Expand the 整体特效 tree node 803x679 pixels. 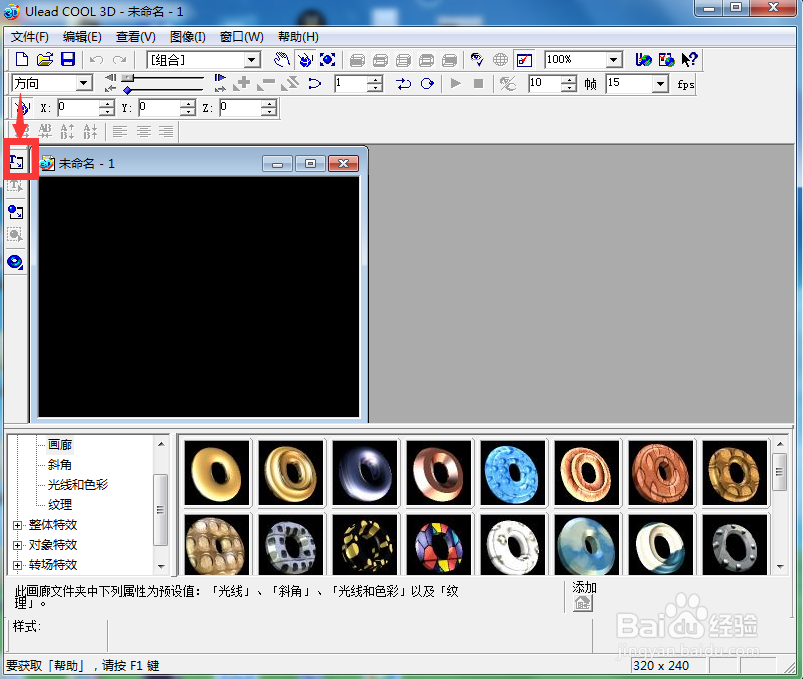(x=17, y=525)
